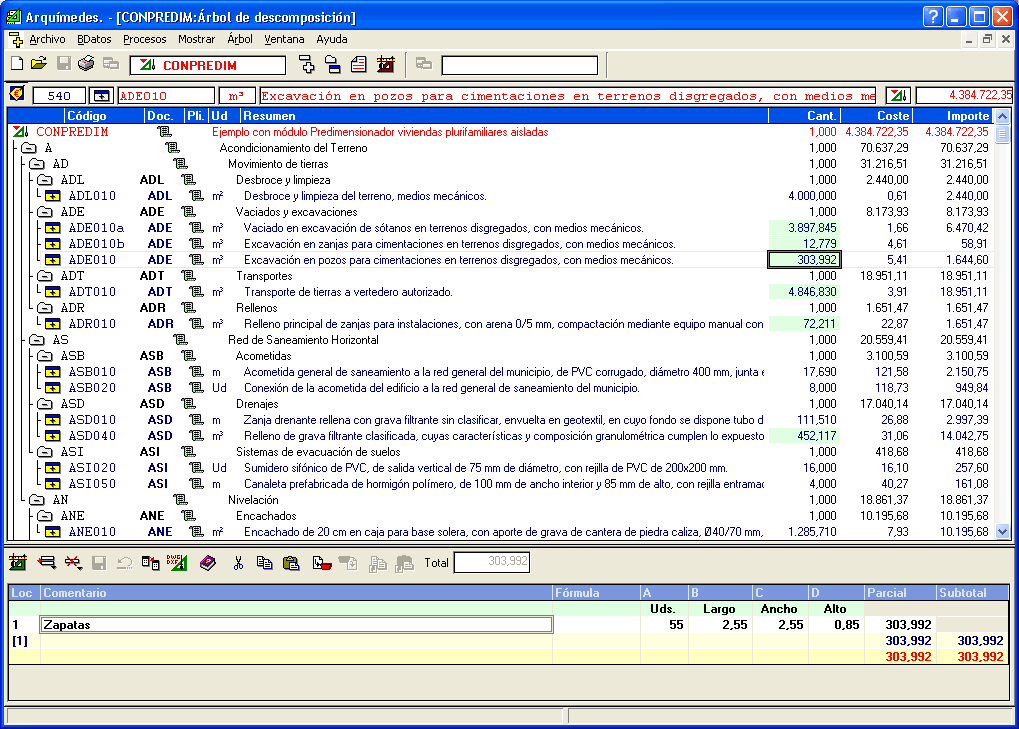Click the copy icon in lower toolbar
The width and height of the screenshot is (1019, 729).
(264, 562)
